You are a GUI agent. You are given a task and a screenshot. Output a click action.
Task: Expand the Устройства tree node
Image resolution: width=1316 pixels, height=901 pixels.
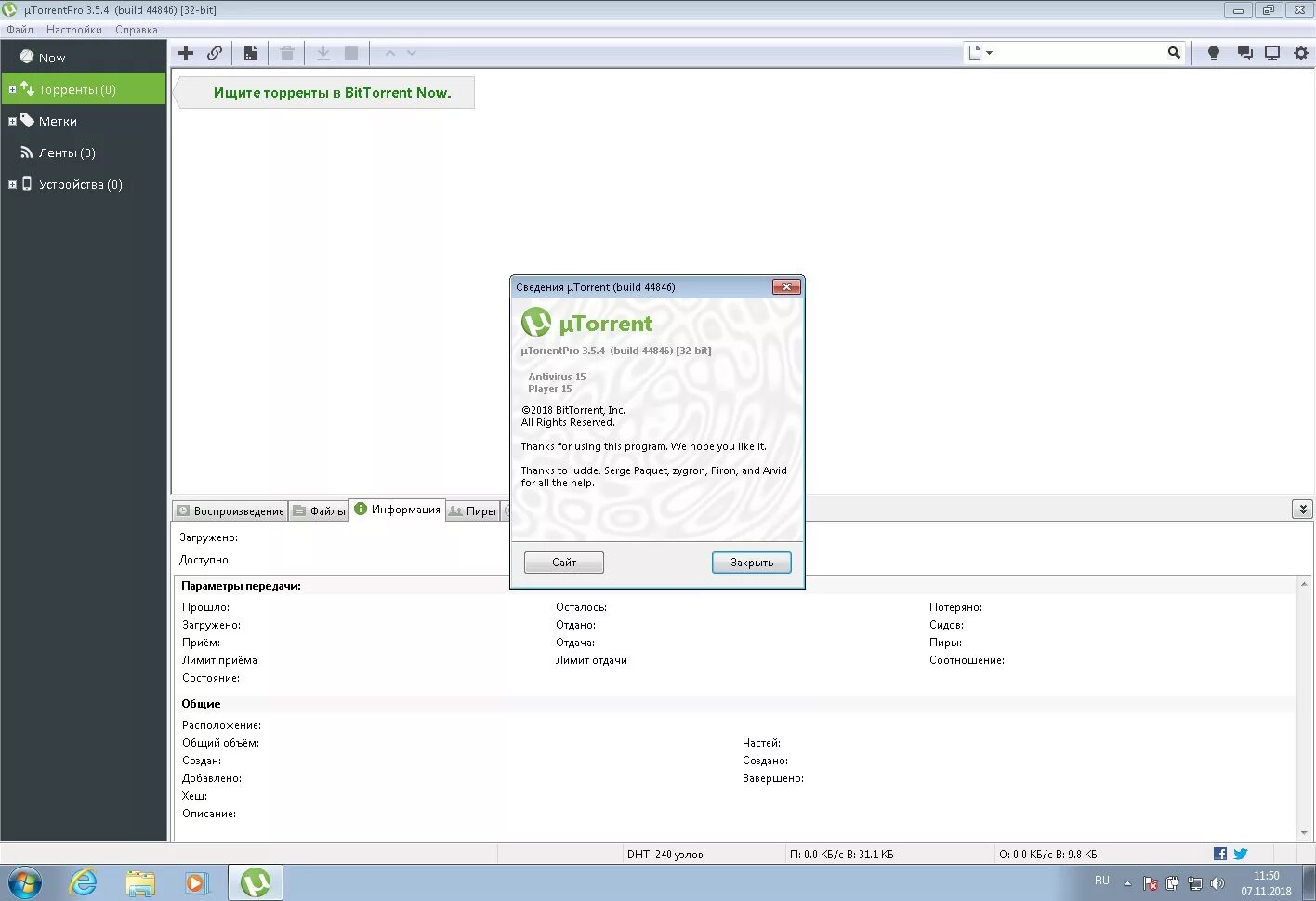pyautogui.click(x=12, y=185)
